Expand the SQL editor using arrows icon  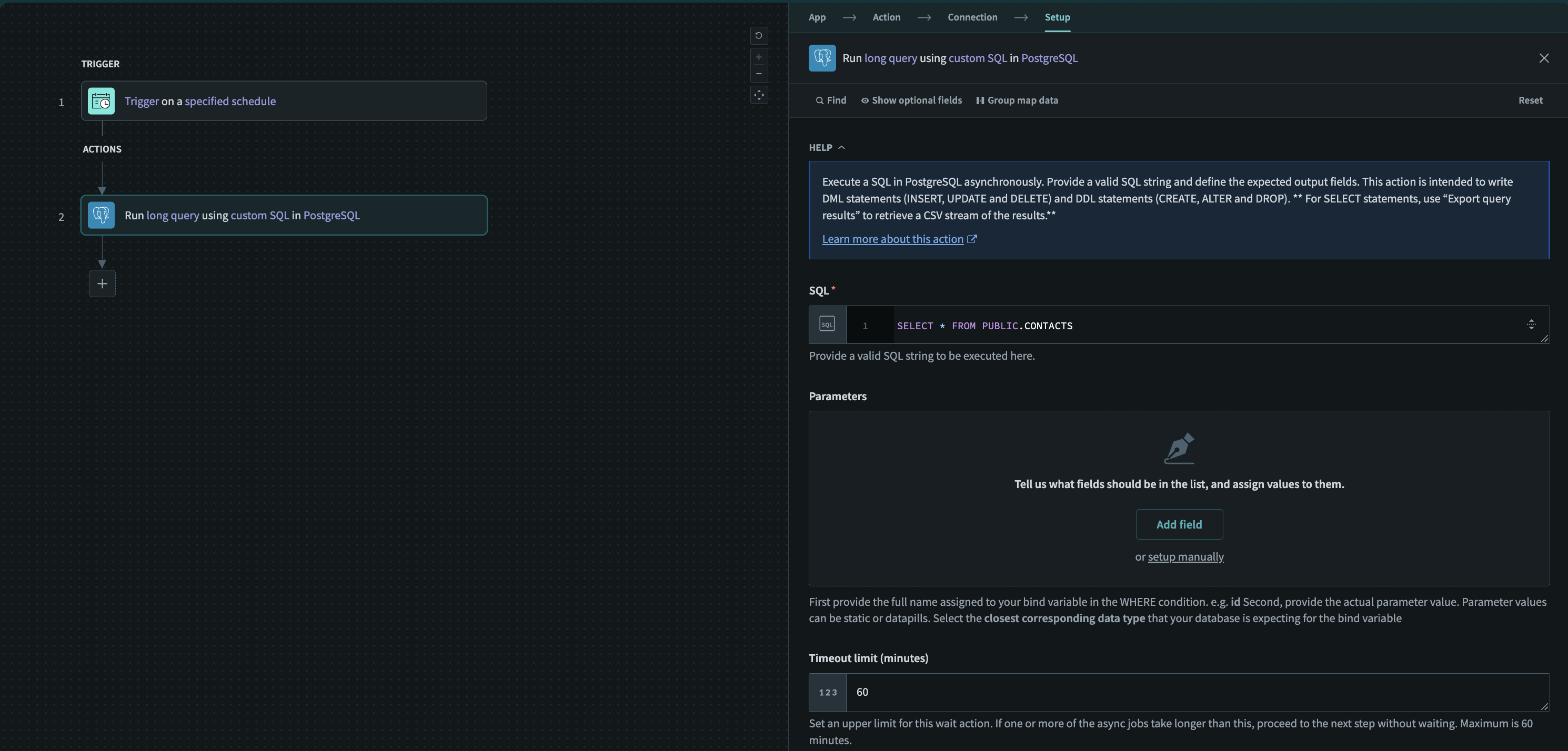(x=1531, y=324)
